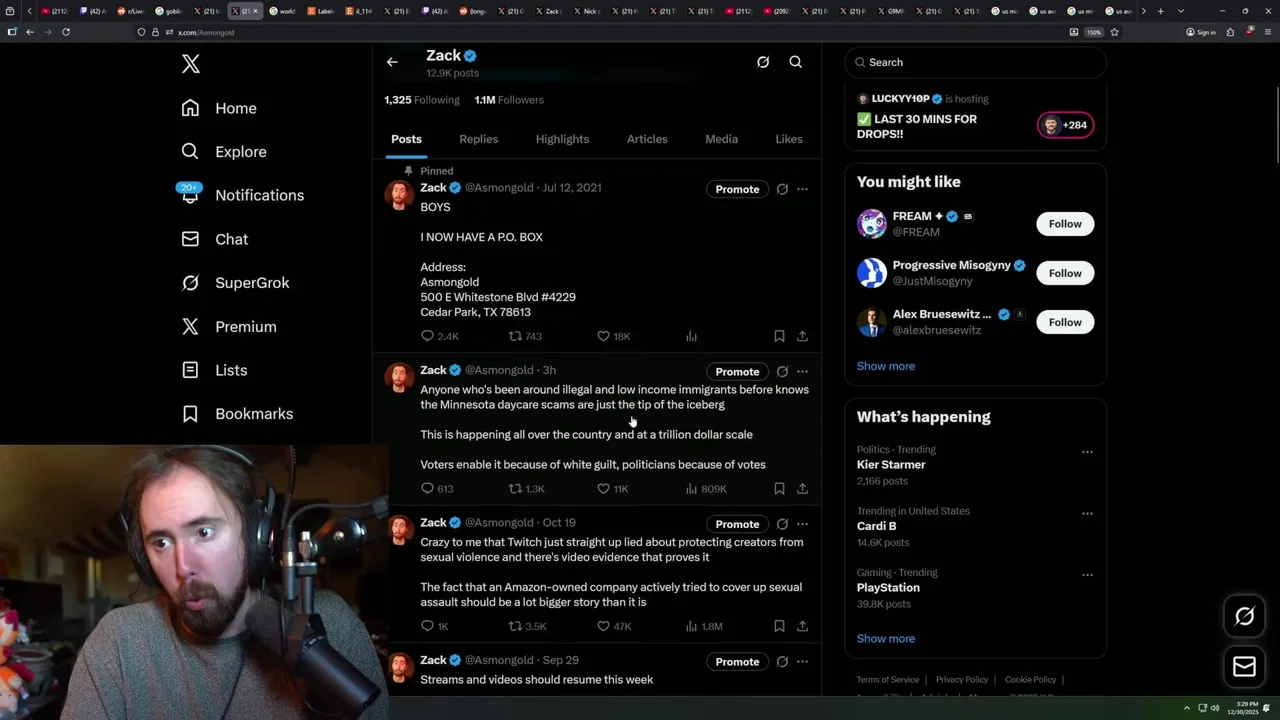Share the Minnesota daycare post
The height and width of the screenshot is (720, 1280).
tap(802, 489)
